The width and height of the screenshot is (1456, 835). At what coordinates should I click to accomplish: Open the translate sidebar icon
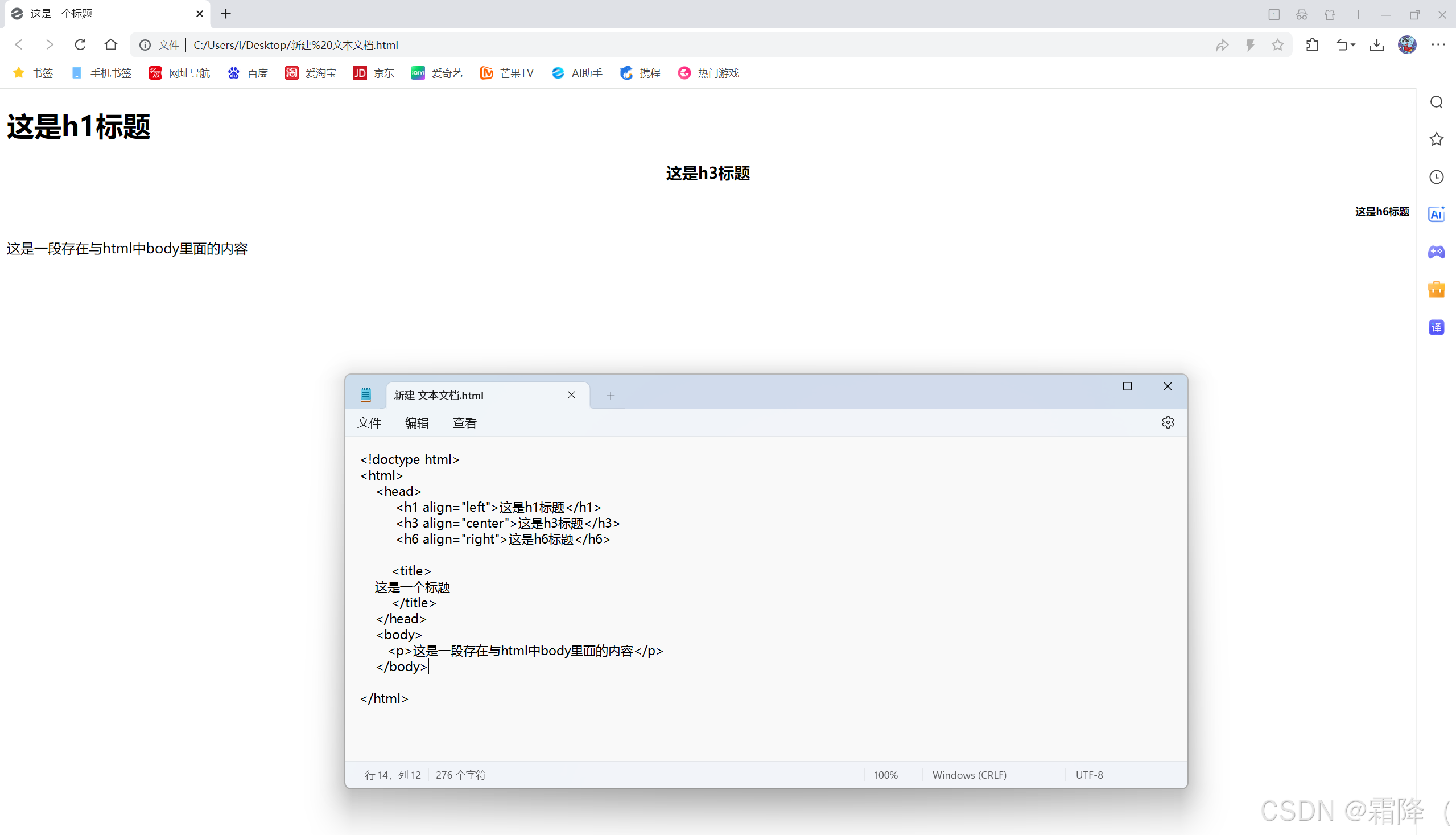[1437, 327]
